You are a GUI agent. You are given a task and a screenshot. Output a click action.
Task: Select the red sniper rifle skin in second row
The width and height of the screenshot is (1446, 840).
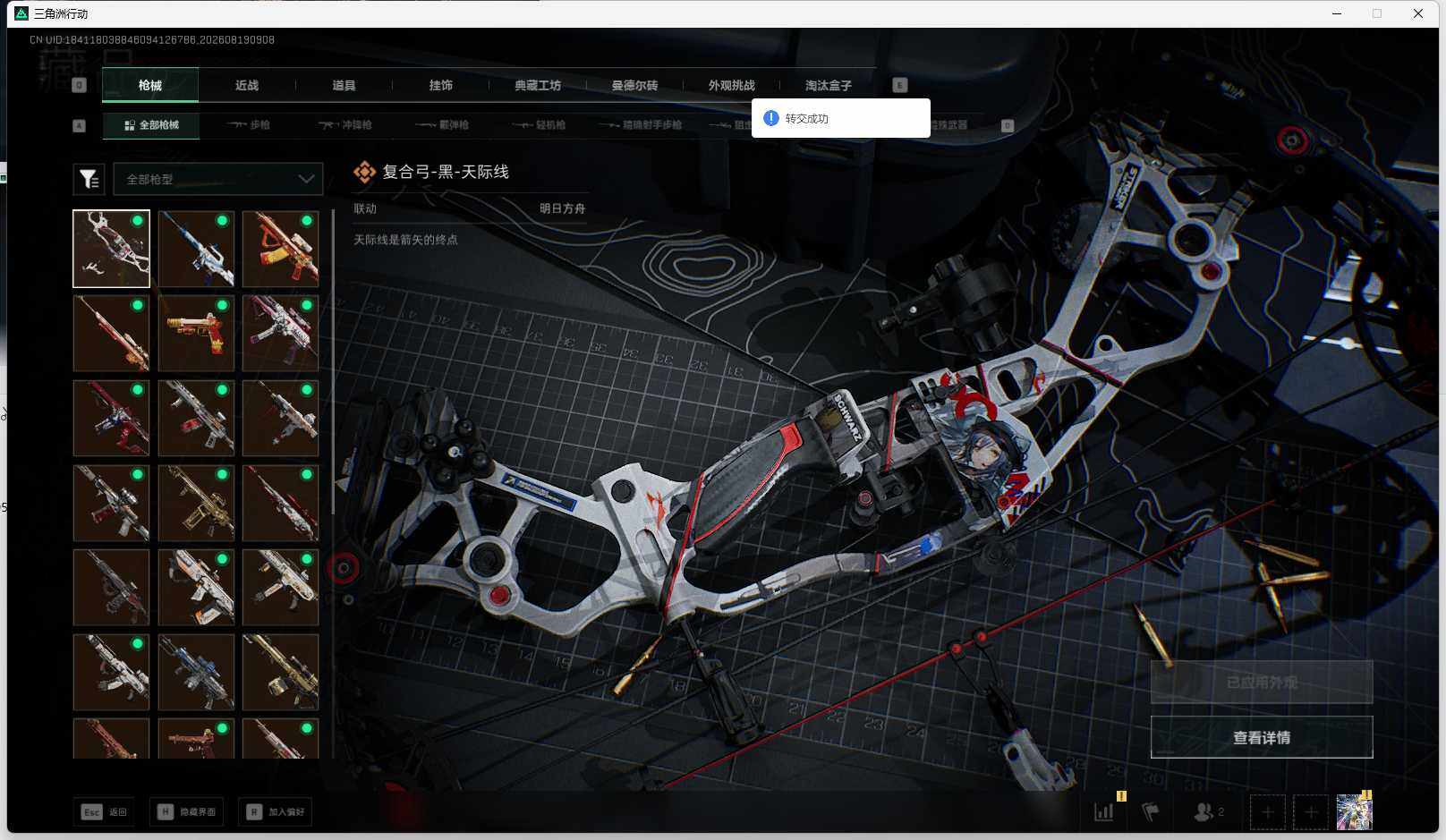pyautogui.click(x=111, y=333)
